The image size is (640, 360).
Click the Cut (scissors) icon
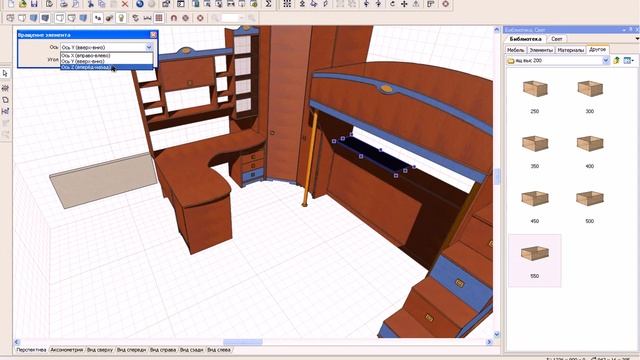coord(90,4)
